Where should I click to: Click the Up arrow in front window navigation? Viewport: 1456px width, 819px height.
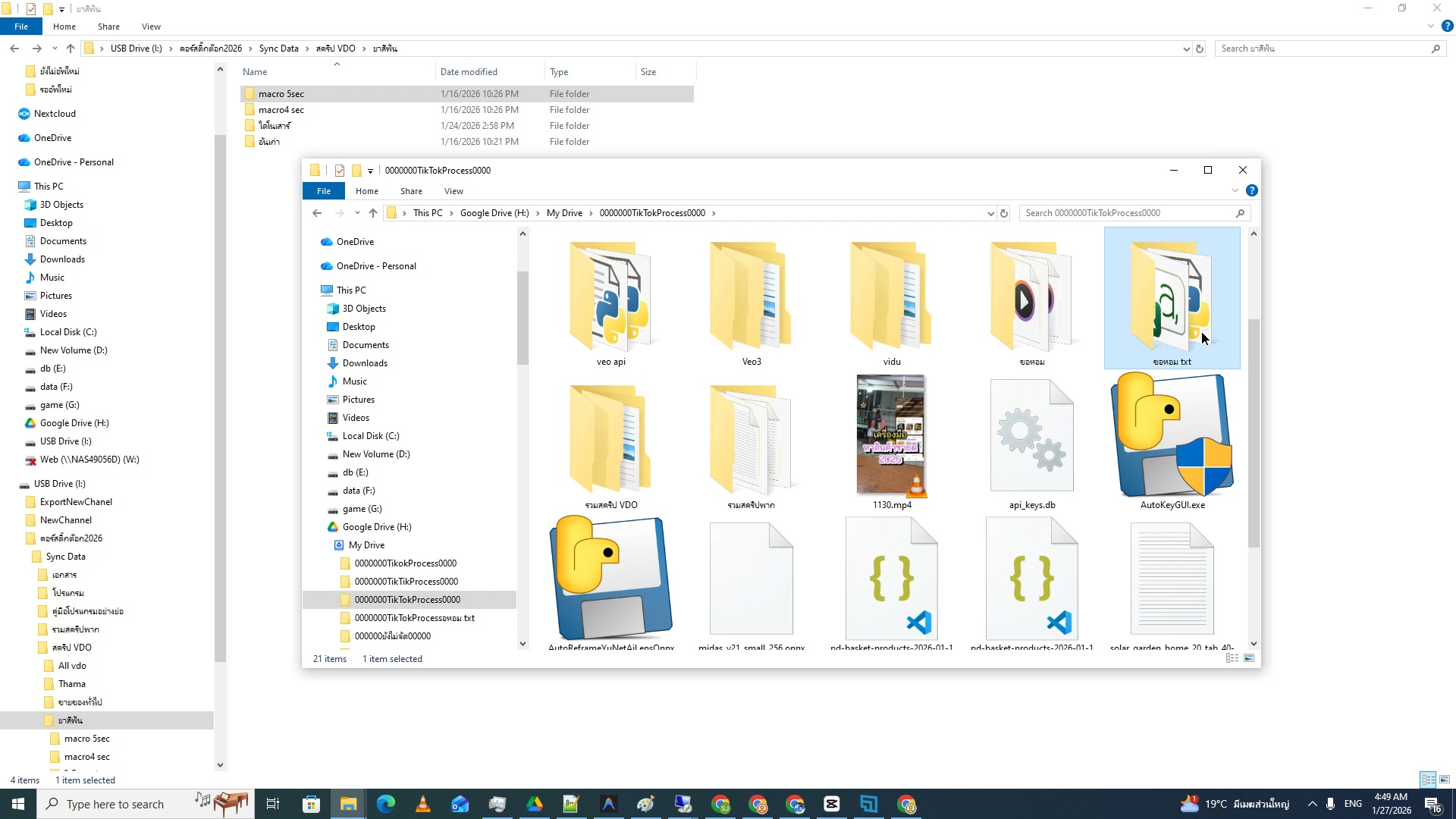[x=372, y=213]
